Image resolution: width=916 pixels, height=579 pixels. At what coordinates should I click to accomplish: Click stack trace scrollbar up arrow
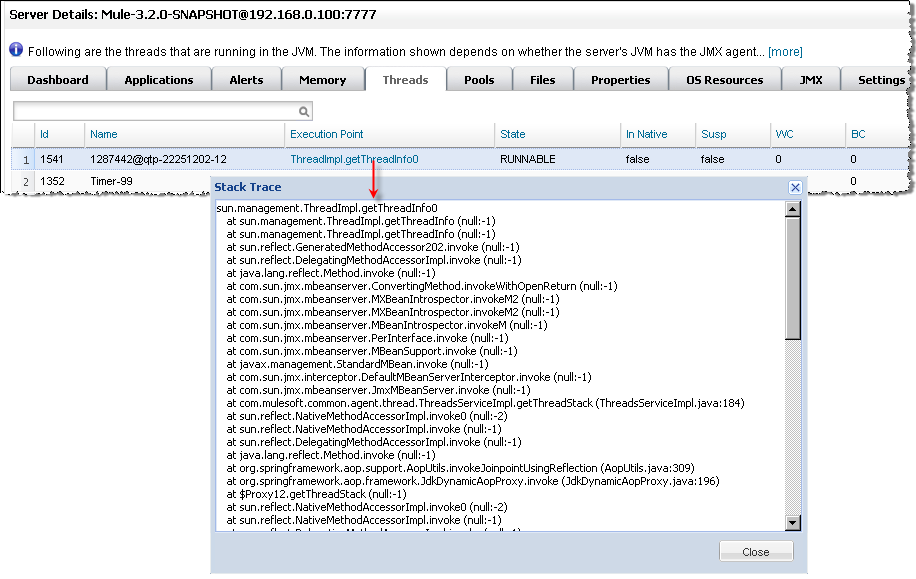coord(793,209)
